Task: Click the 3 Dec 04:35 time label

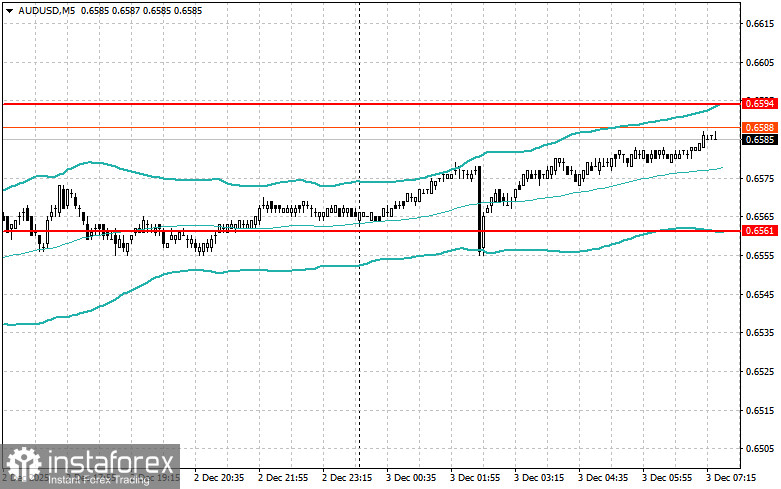Action: click(x=603, y=478)
